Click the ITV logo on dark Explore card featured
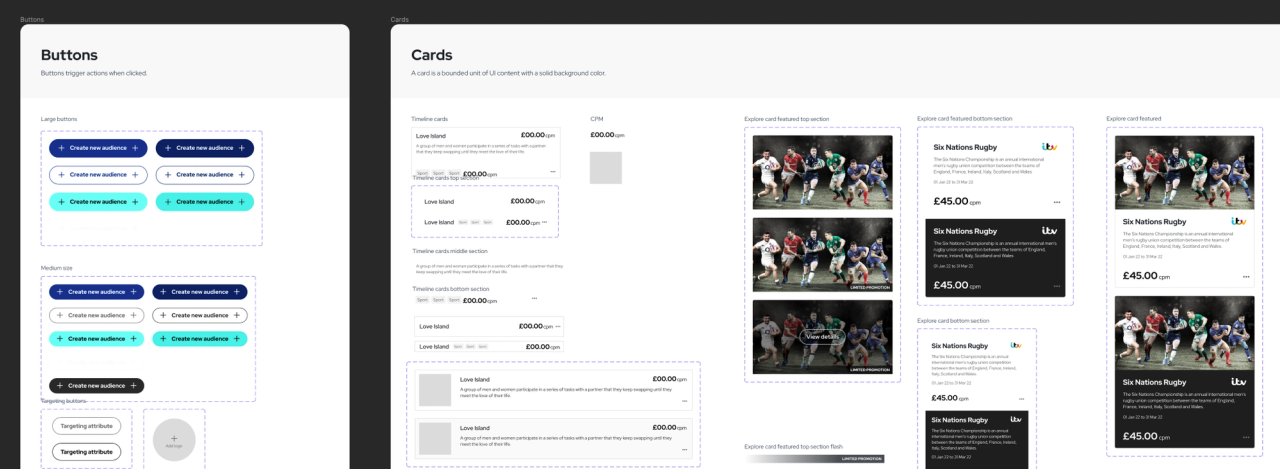 pyautogui.click(x=1239, y=382)
